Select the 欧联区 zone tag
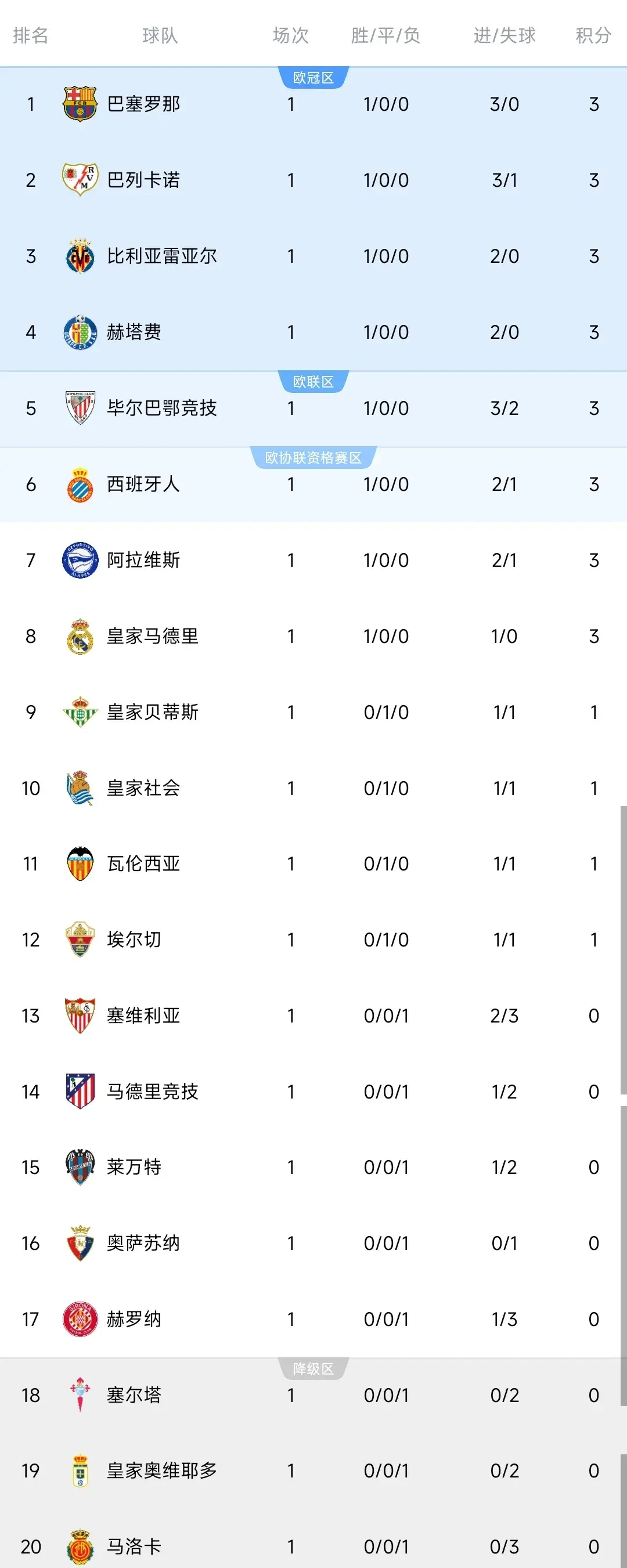The image size is (627, 1568). click(x=313, y=382)
